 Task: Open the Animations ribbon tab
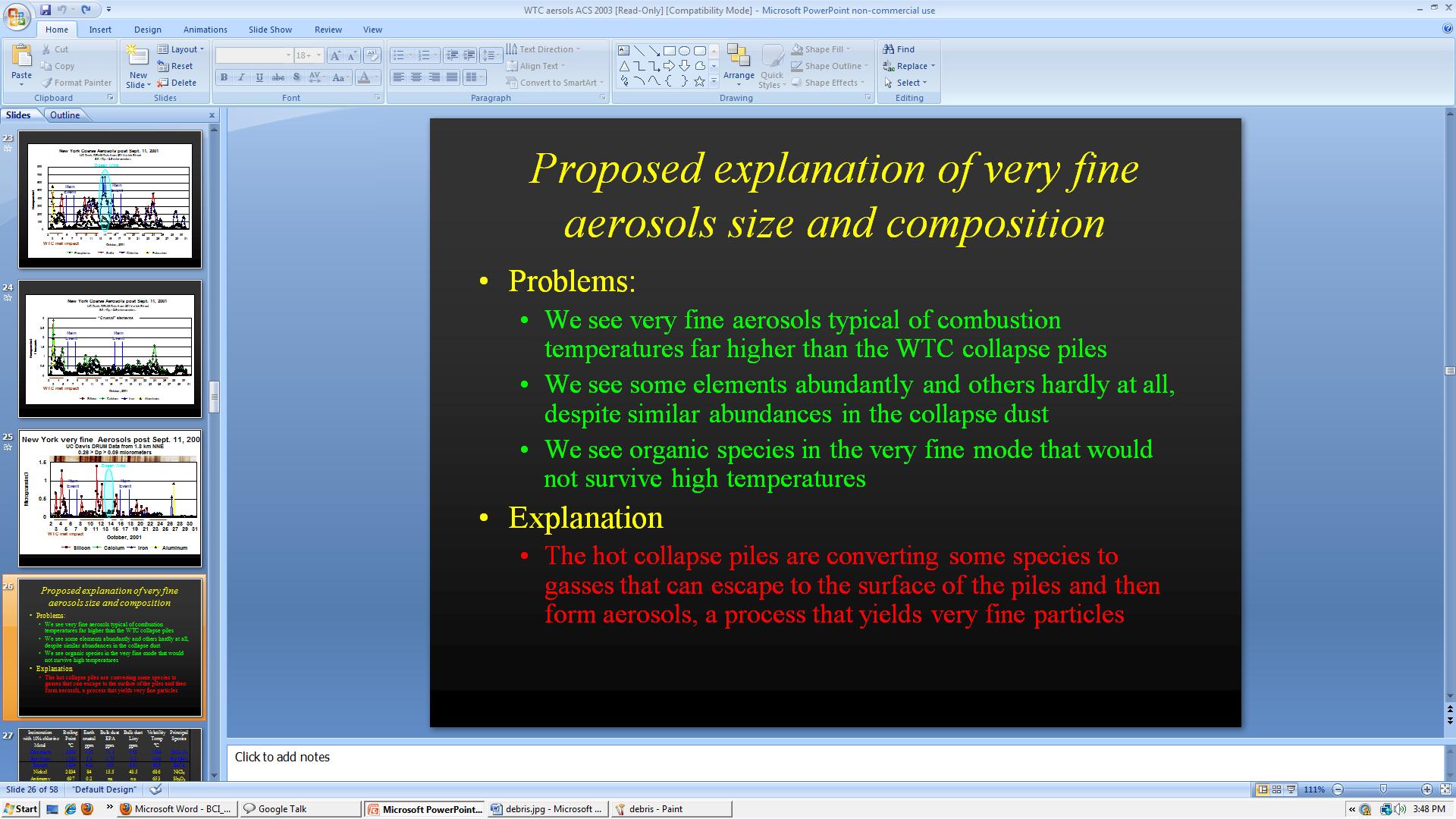tap(205, 30)
